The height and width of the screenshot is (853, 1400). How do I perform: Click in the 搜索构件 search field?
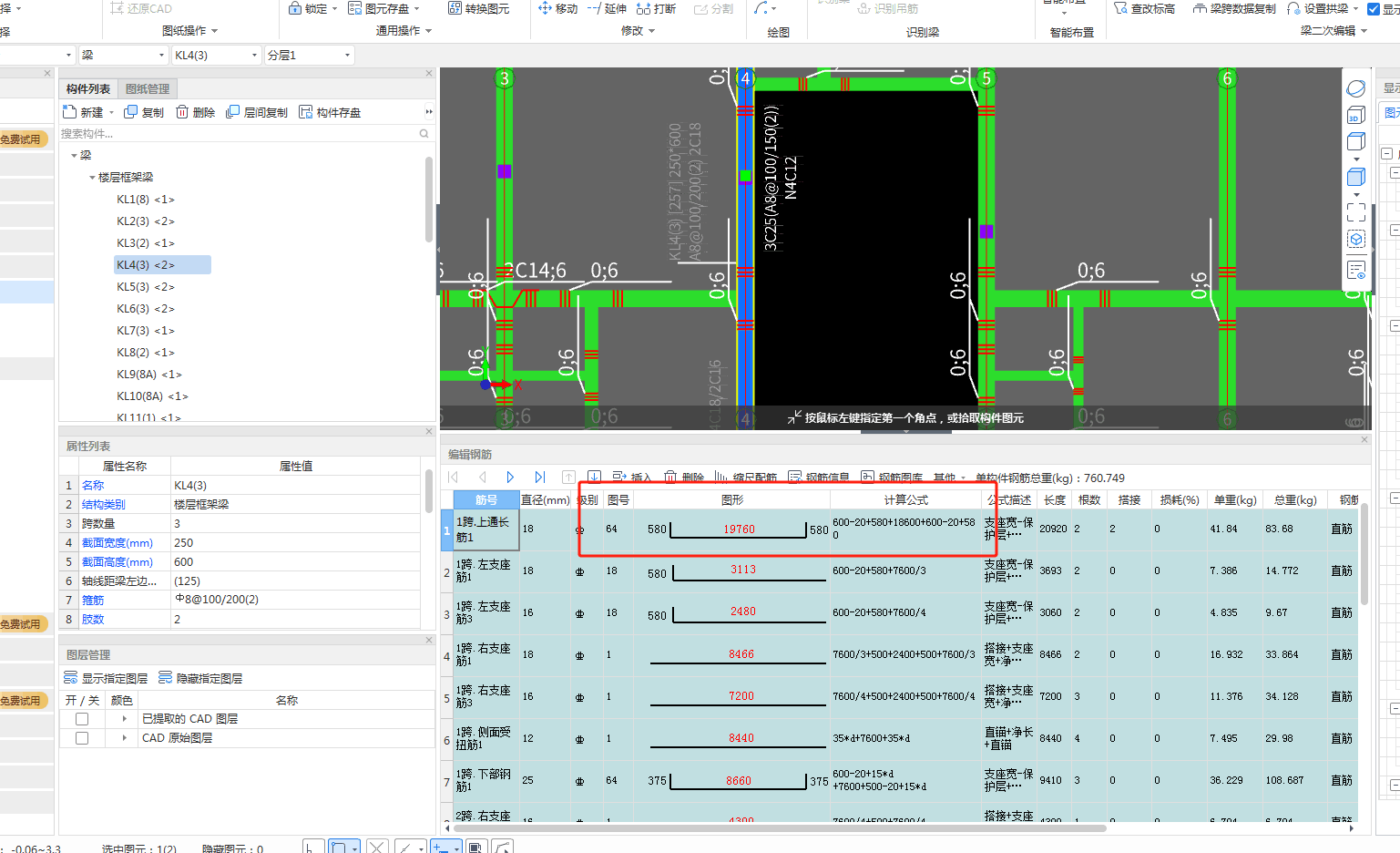(x=237, y=133)
